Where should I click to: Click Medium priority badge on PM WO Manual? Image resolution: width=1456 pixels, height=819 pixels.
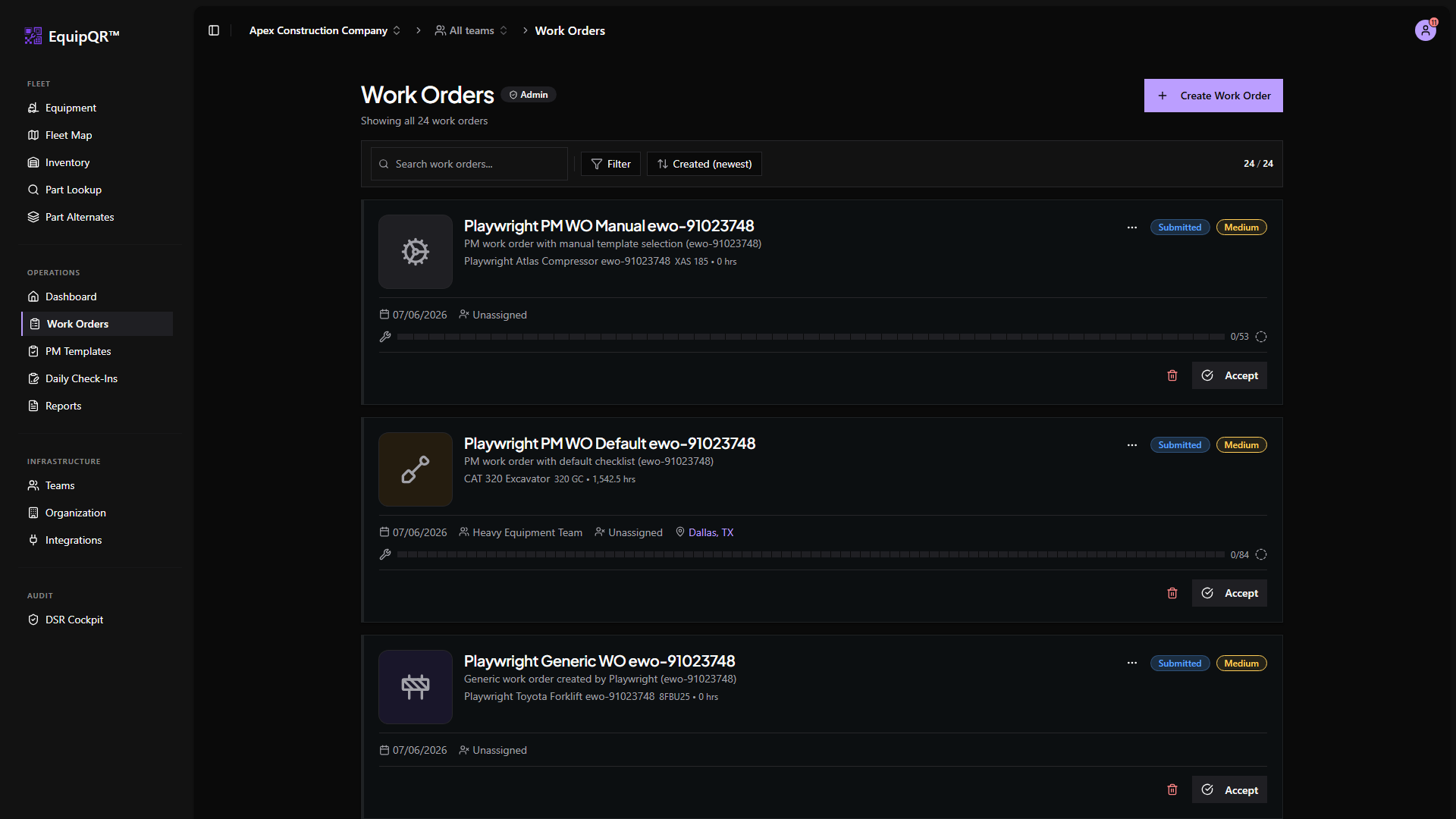1241,227
